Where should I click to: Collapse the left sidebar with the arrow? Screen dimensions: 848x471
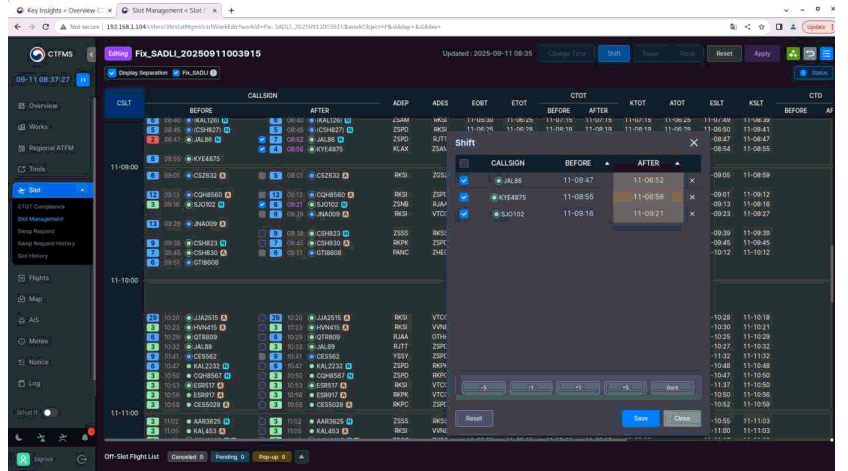tap(91, 54)
